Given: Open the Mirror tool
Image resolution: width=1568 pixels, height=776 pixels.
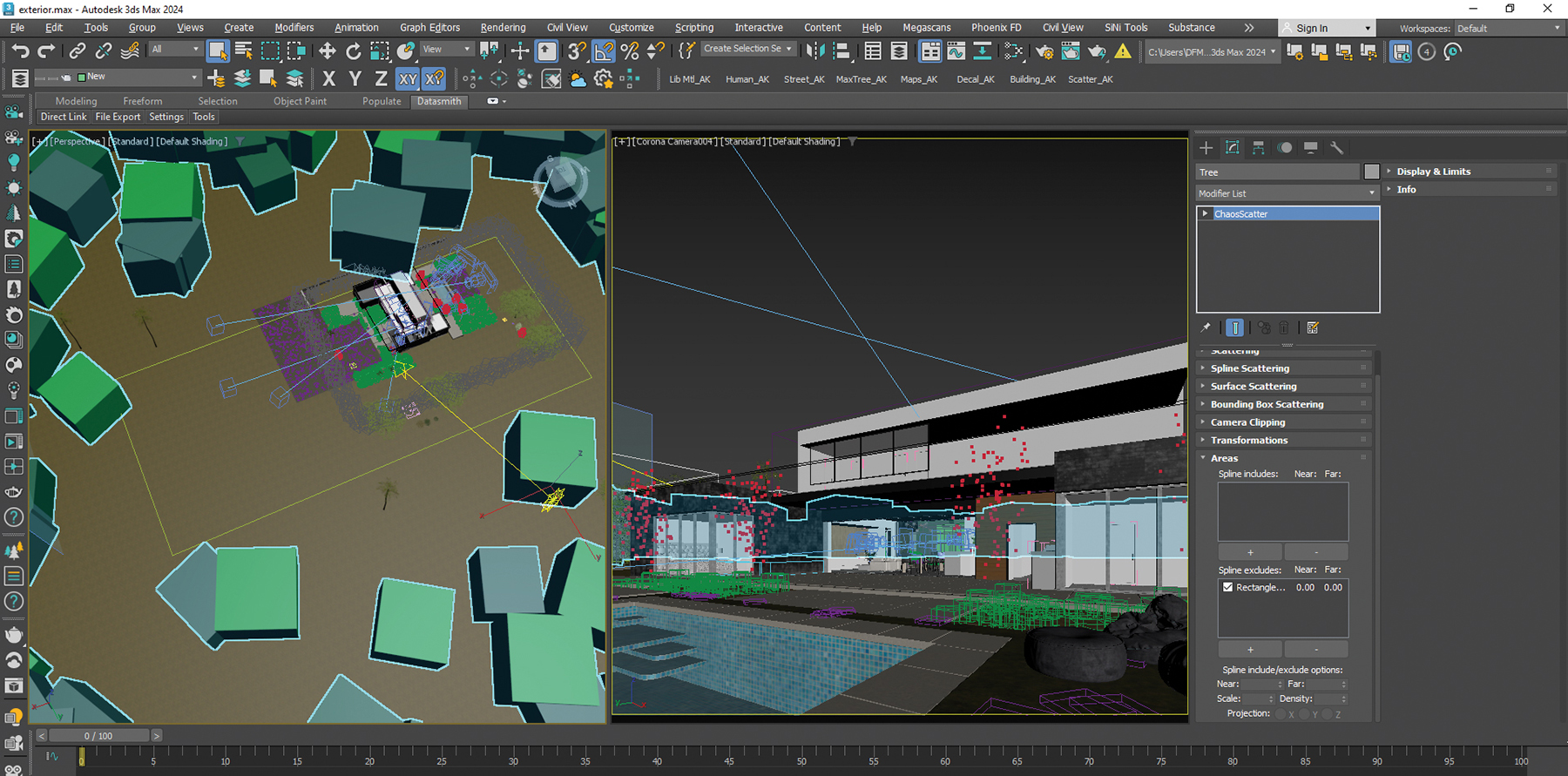Looking at the screenshot, I should click(814, 51).
